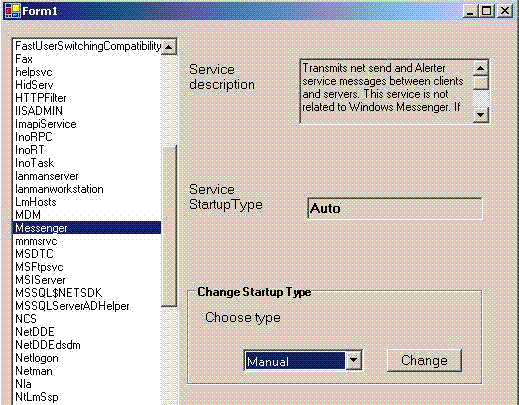Click the Service StartupType field showing Auto
The image size is (519, 405).
(x=395, y=209)
